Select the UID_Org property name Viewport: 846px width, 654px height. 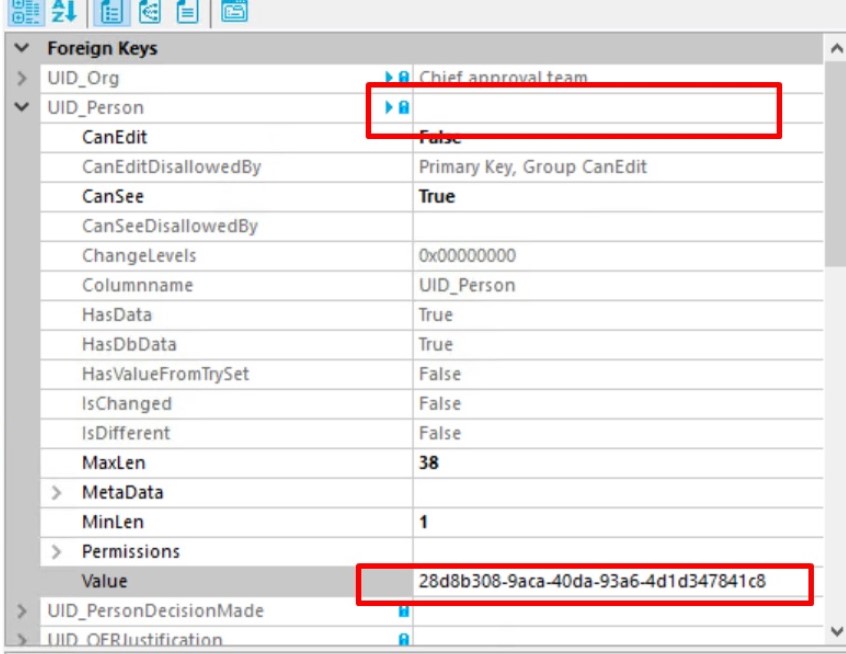tap(83, 78)
